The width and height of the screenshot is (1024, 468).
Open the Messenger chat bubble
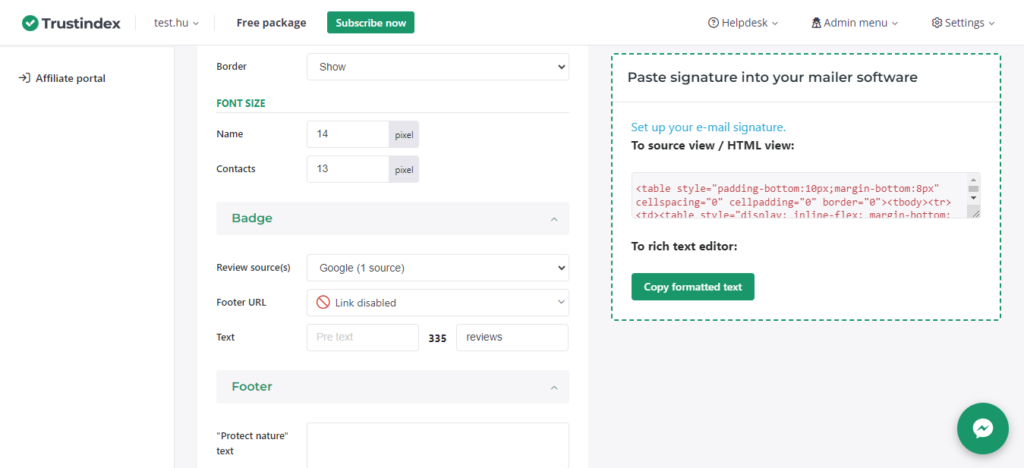[x=982, y=428]
